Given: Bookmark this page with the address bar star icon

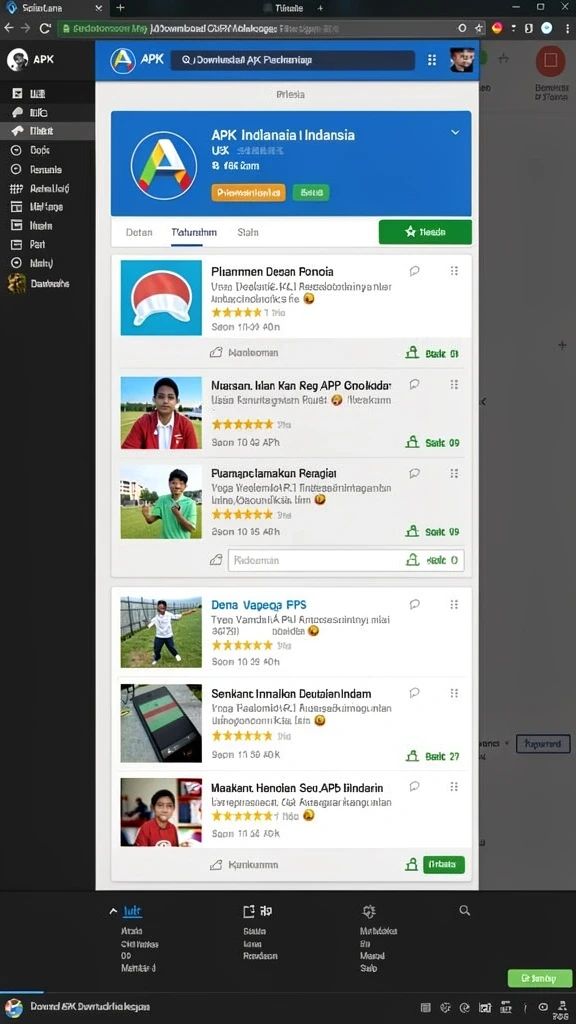Looking at the screenshot, I should click(479, 28).
